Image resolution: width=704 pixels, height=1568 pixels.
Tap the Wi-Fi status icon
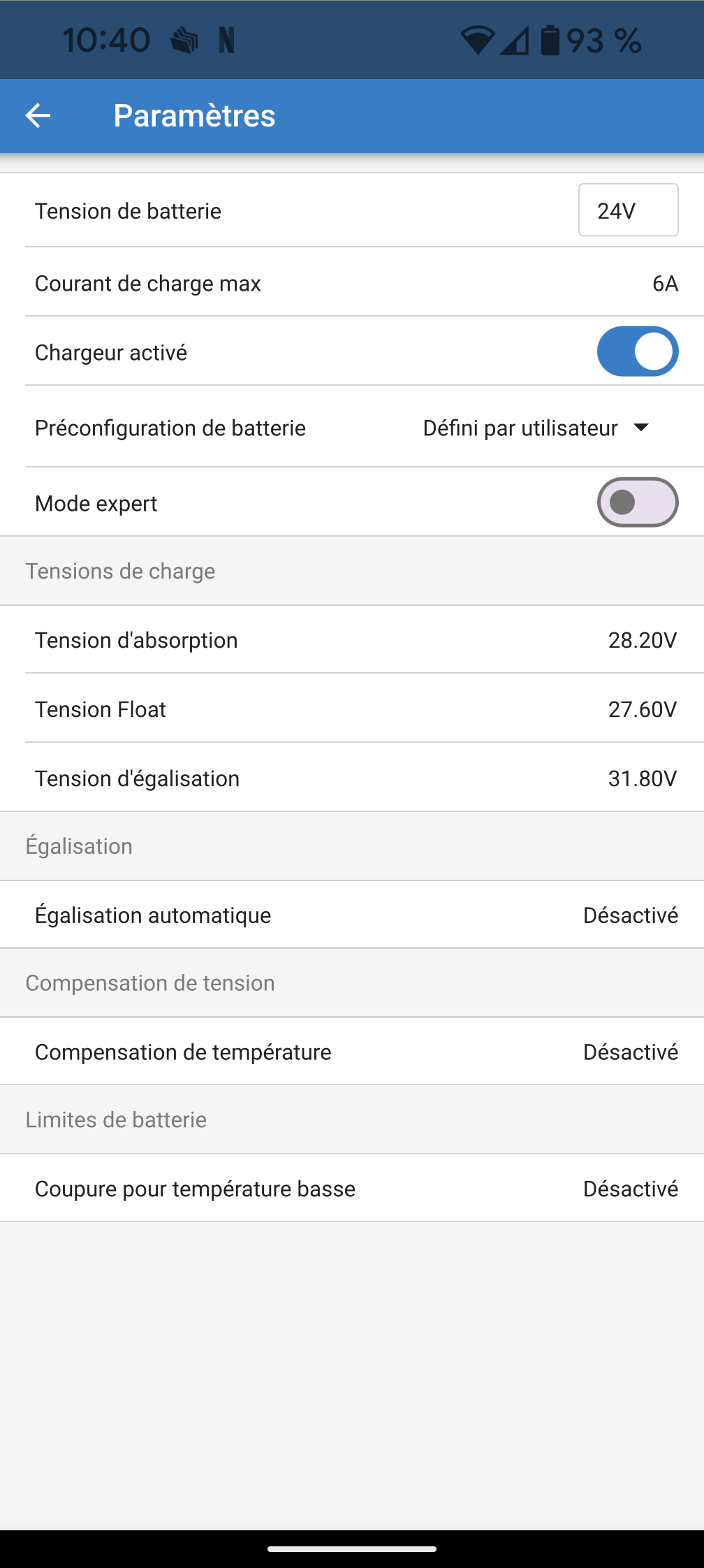point(477,41)
